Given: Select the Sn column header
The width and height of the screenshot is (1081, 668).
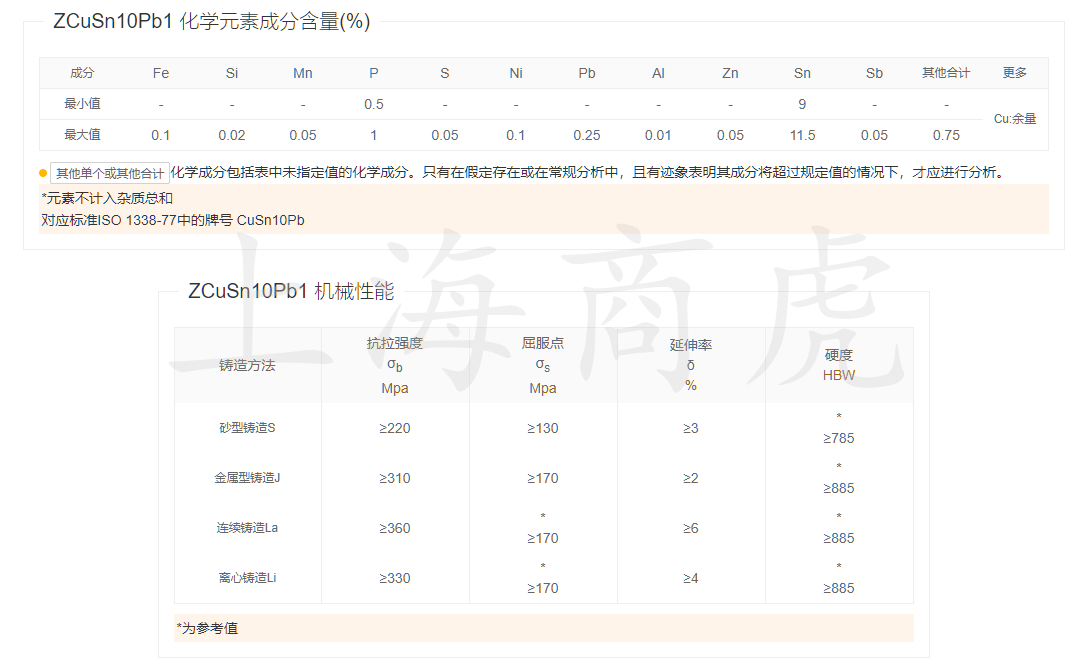Looking at the screenshot, I should click(x=802, y=72).
